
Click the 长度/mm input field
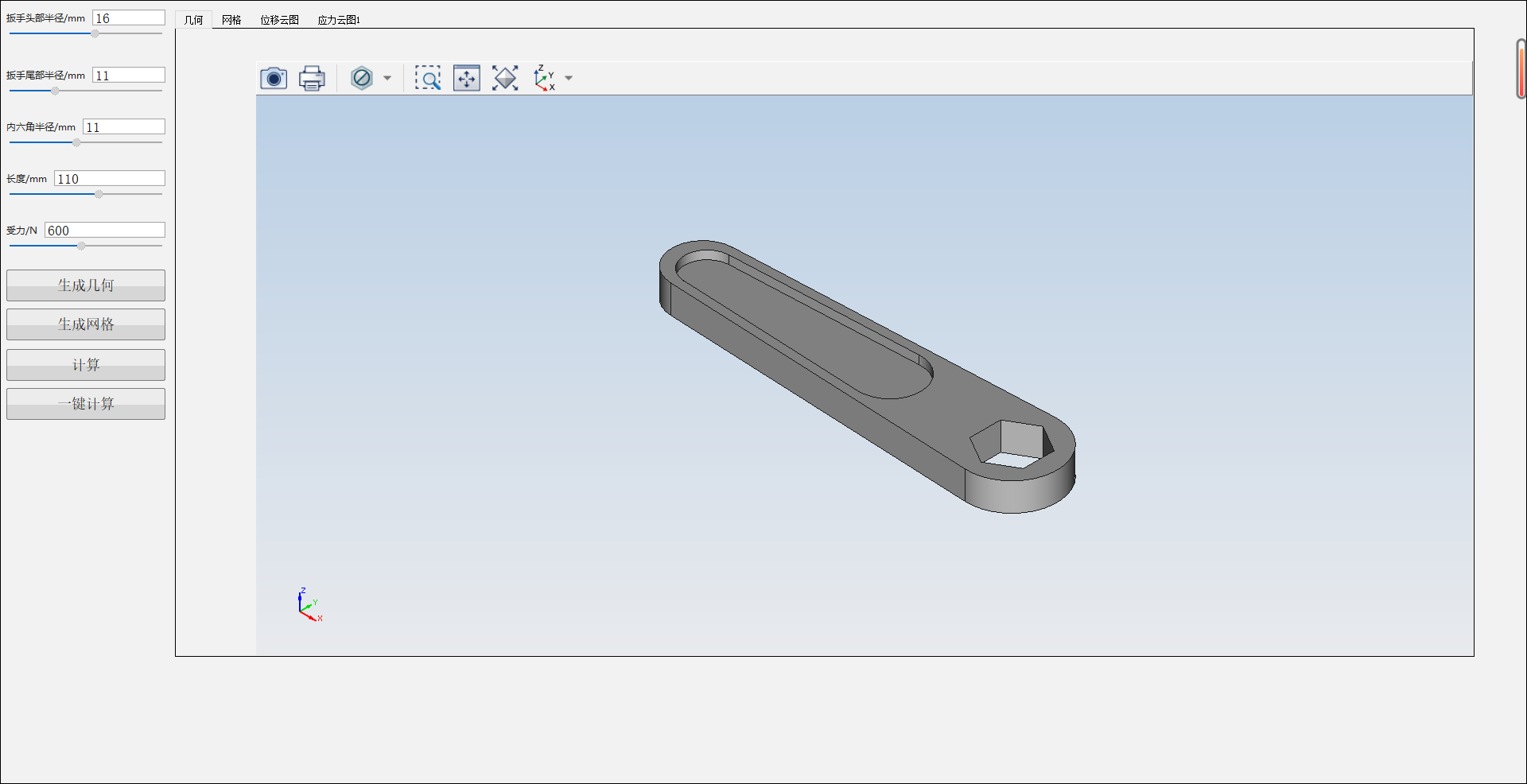tap(110, 178)
